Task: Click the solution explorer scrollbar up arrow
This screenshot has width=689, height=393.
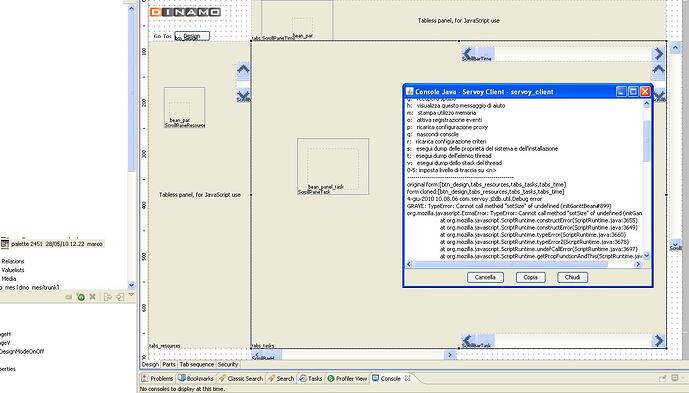Action: tap(131, 9)
